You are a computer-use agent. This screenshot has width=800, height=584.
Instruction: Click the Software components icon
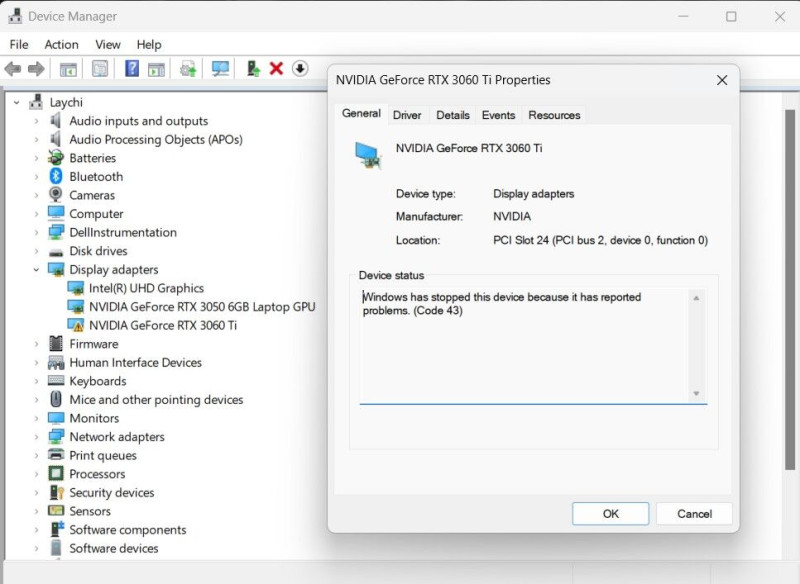57,529
